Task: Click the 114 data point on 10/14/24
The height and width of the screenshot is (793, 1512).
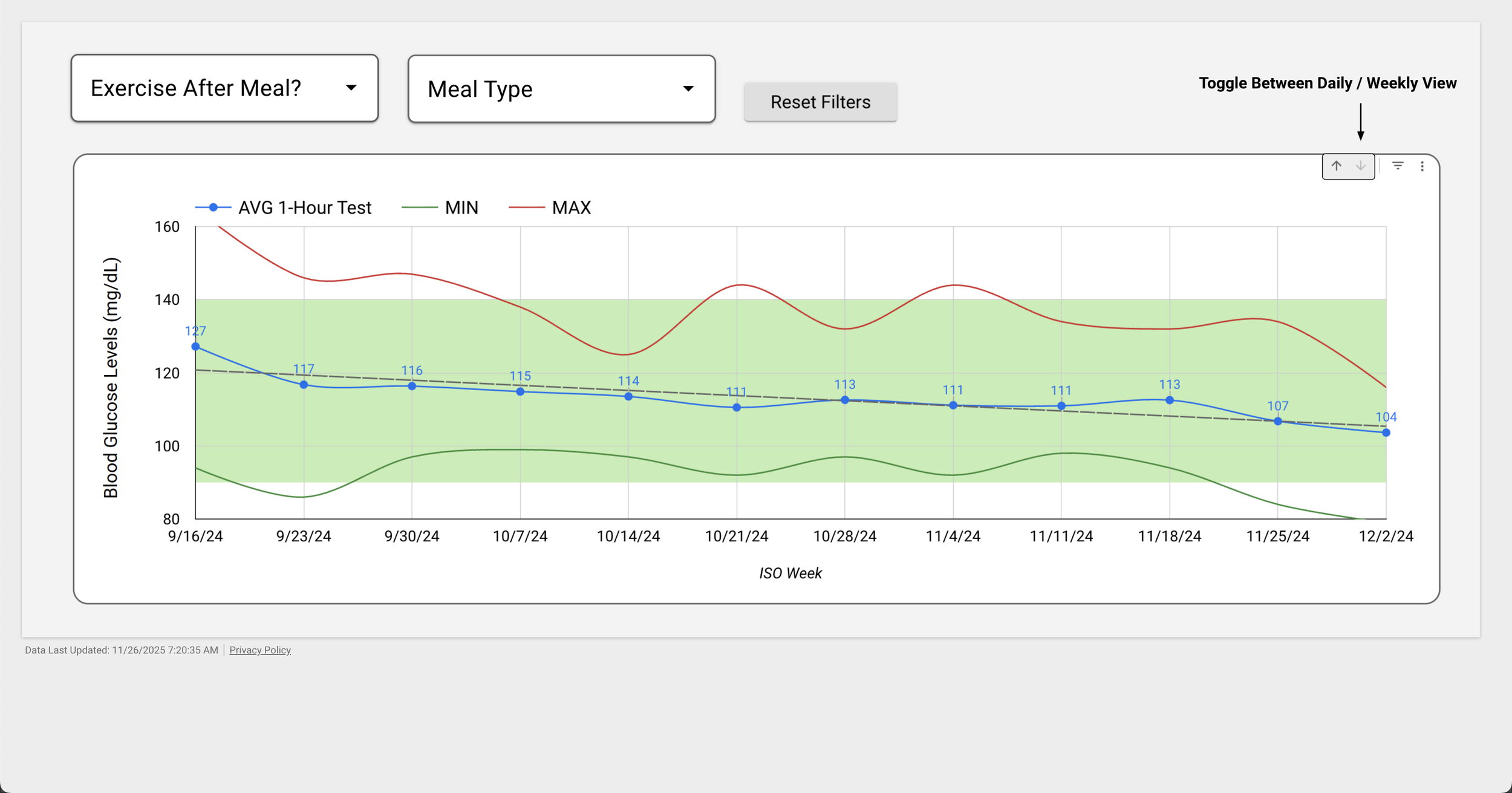Action: coord(628,396)
